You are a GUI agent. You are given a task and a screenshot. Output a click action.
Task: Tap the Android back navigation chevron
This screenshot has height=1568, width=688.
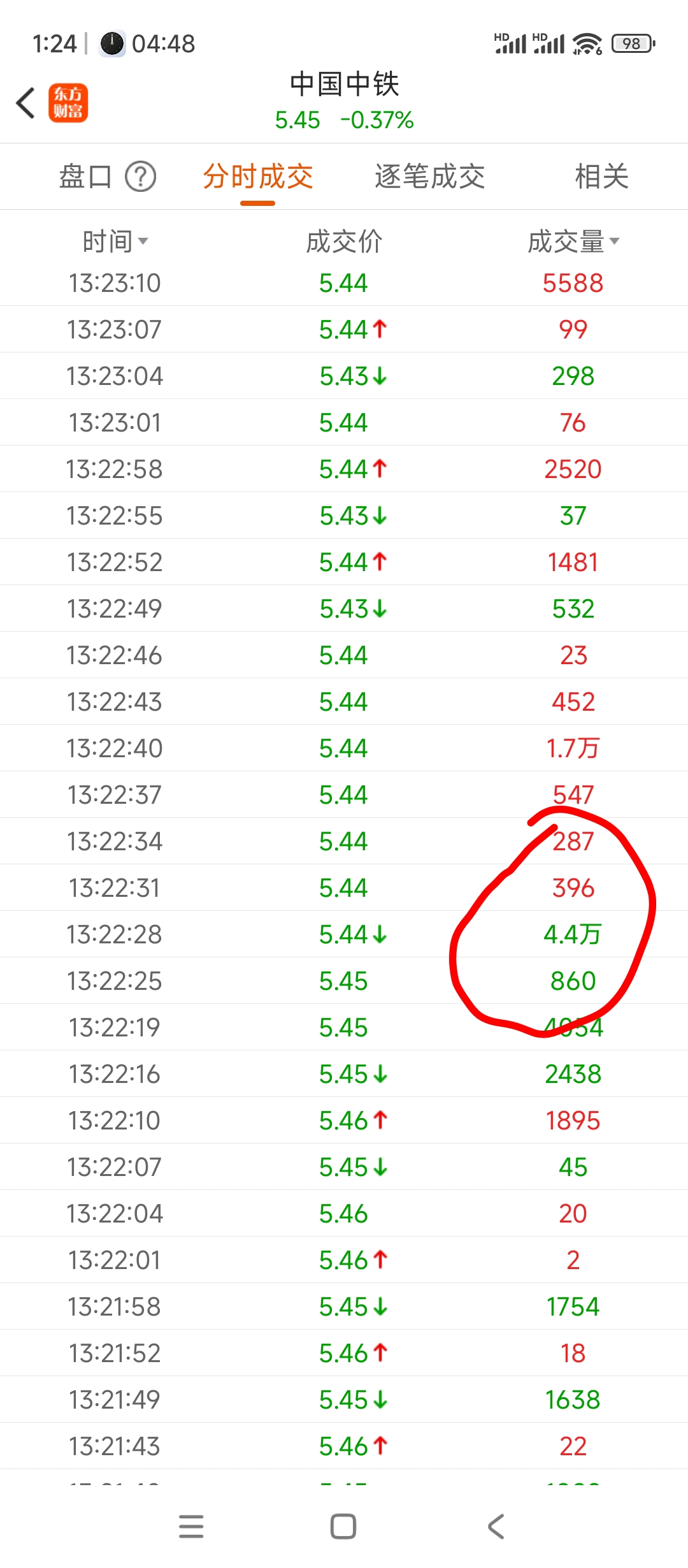(x=496, y=1526)
